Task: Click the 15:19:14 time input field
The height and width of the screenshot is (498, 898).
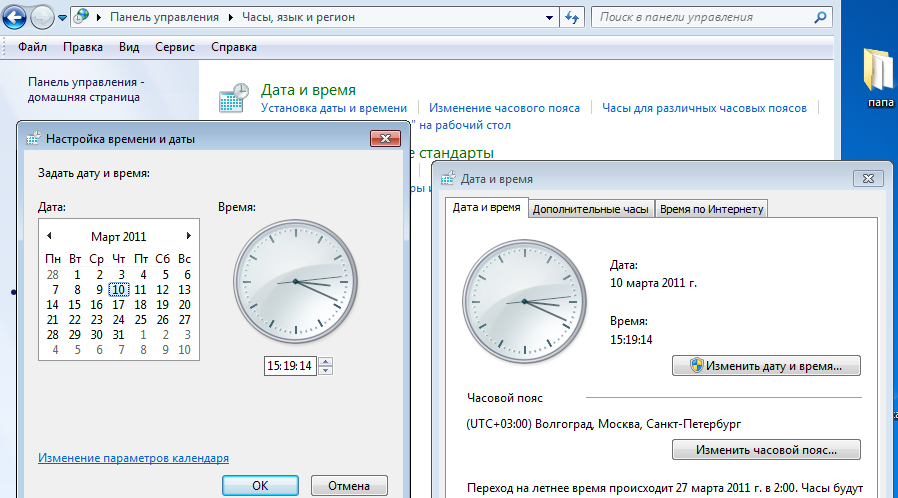Action: 290,366
